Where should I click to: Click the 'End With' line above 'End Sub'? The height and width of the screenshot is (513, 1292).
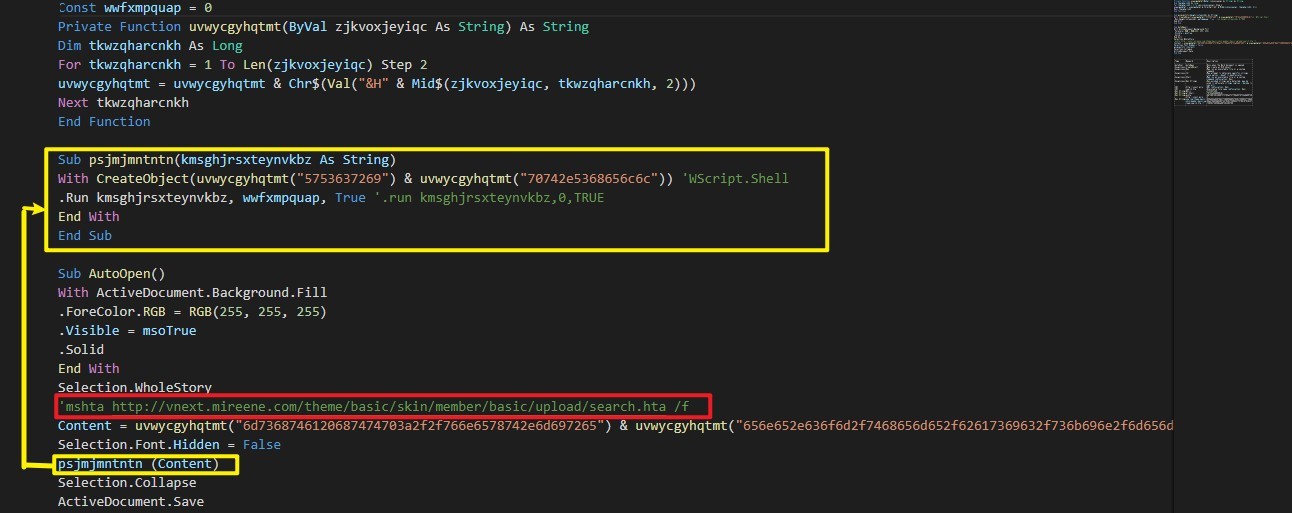pyautogui.click(x=88, y=216)
